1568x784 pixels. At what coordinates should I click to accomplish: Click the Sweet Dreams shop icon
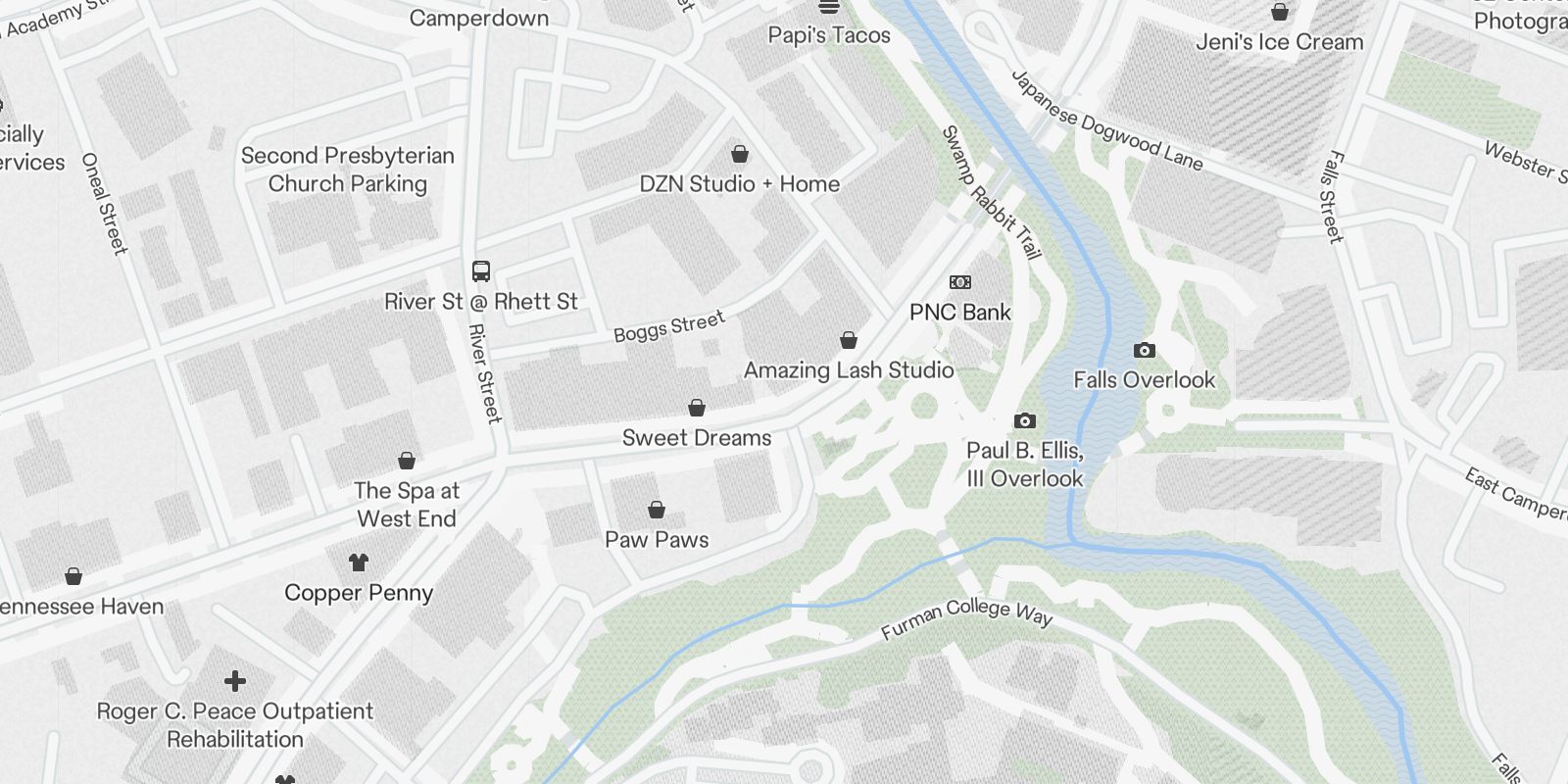697,408
